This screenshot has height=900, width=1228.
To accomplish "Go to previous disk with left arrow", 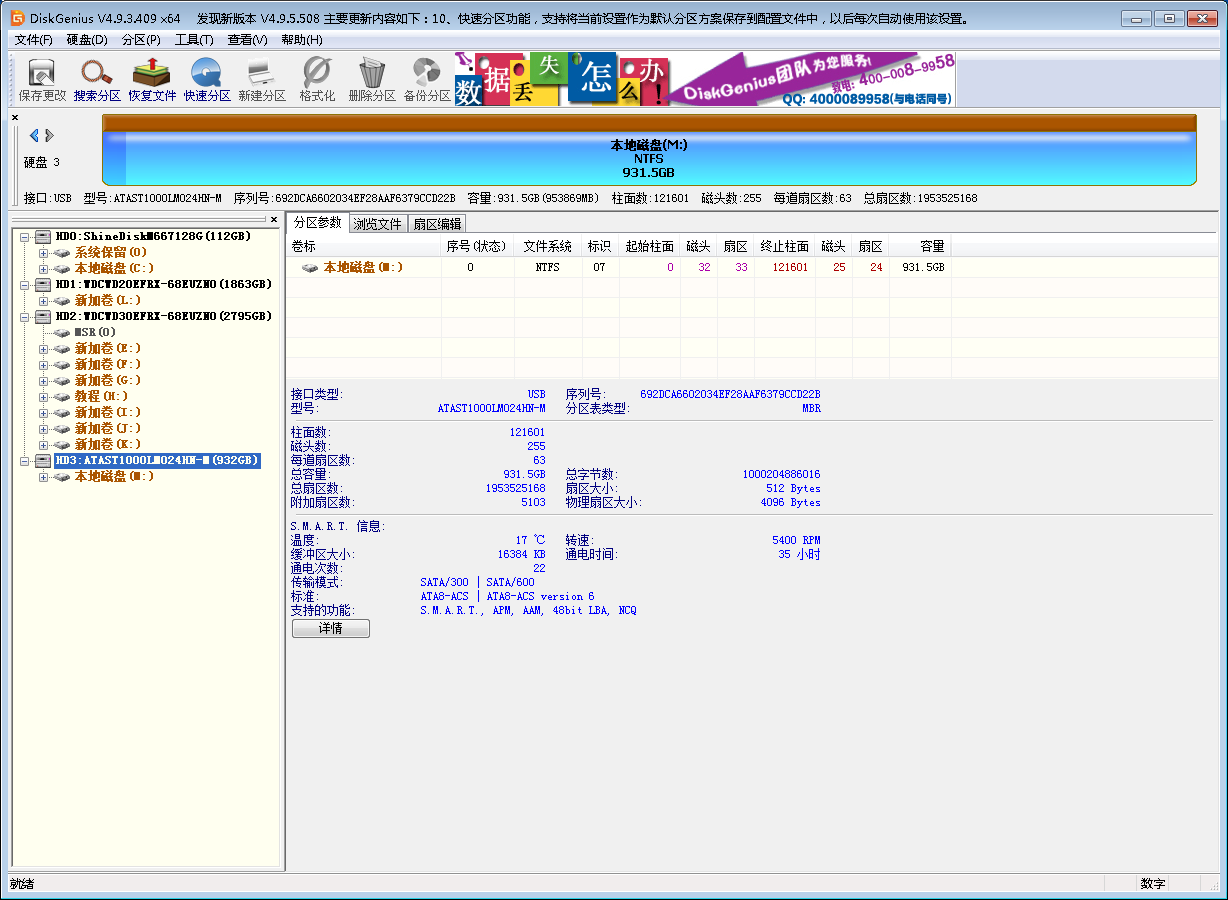I will [34, 136].
